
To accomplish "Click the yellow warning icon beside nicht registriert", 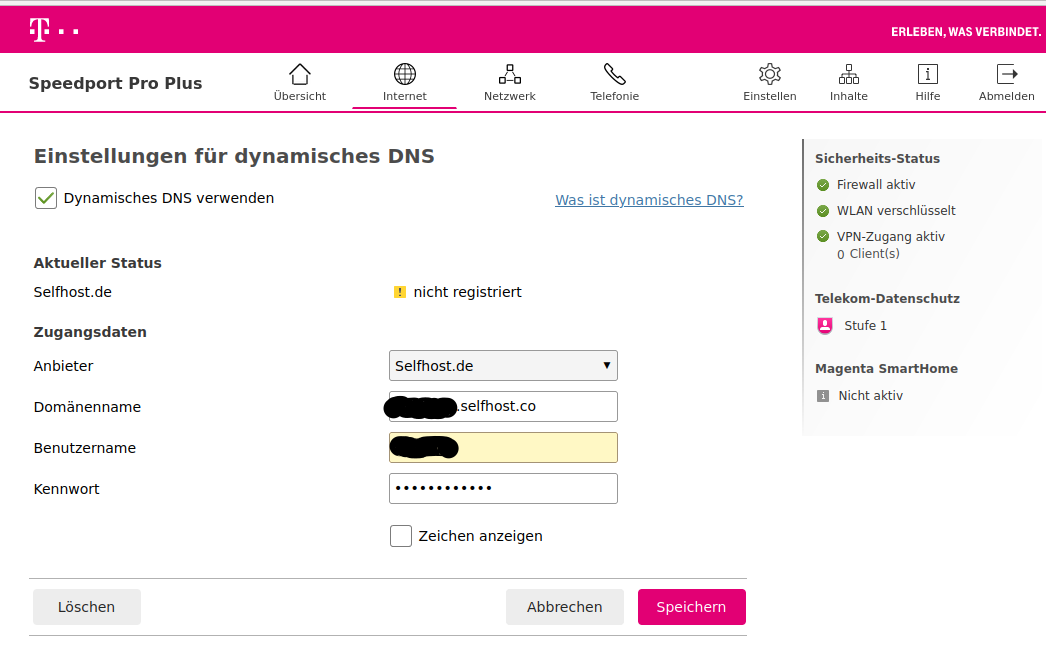I will [400, 292].
